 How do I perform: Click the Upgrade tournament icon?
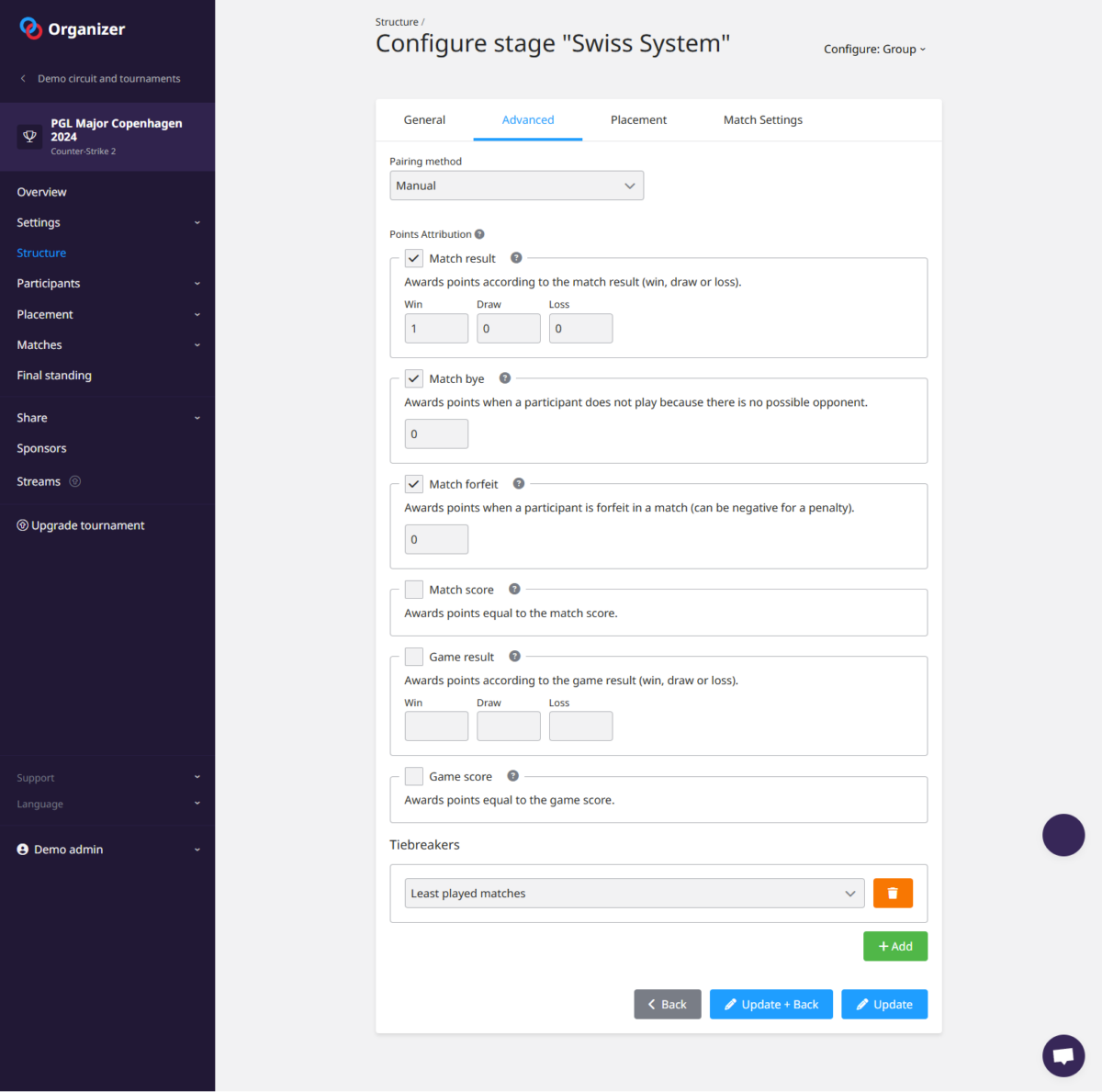coord(21,524)
